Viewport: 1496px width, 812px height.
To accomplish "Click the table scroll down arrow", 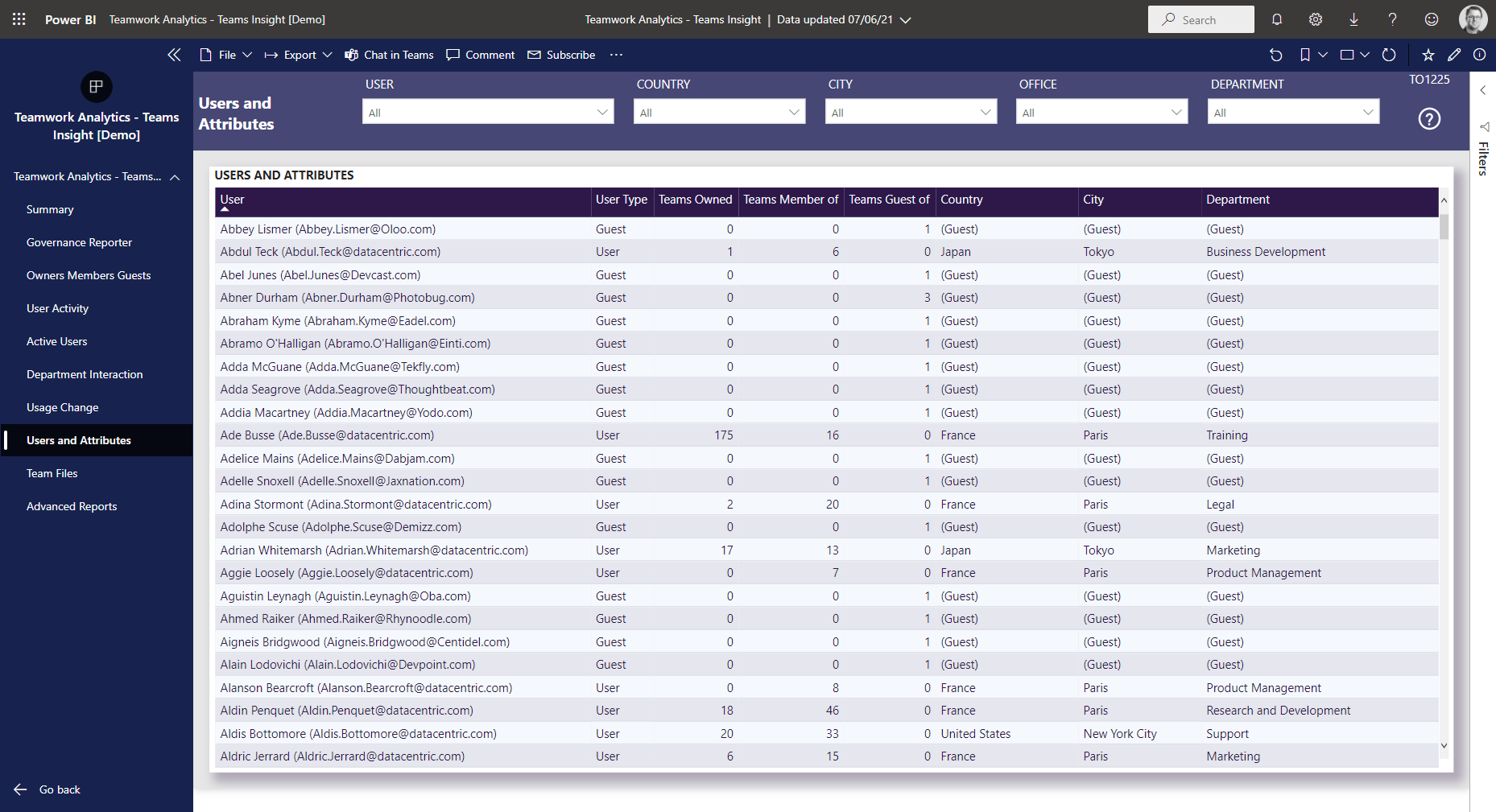I will point(1444,745).
